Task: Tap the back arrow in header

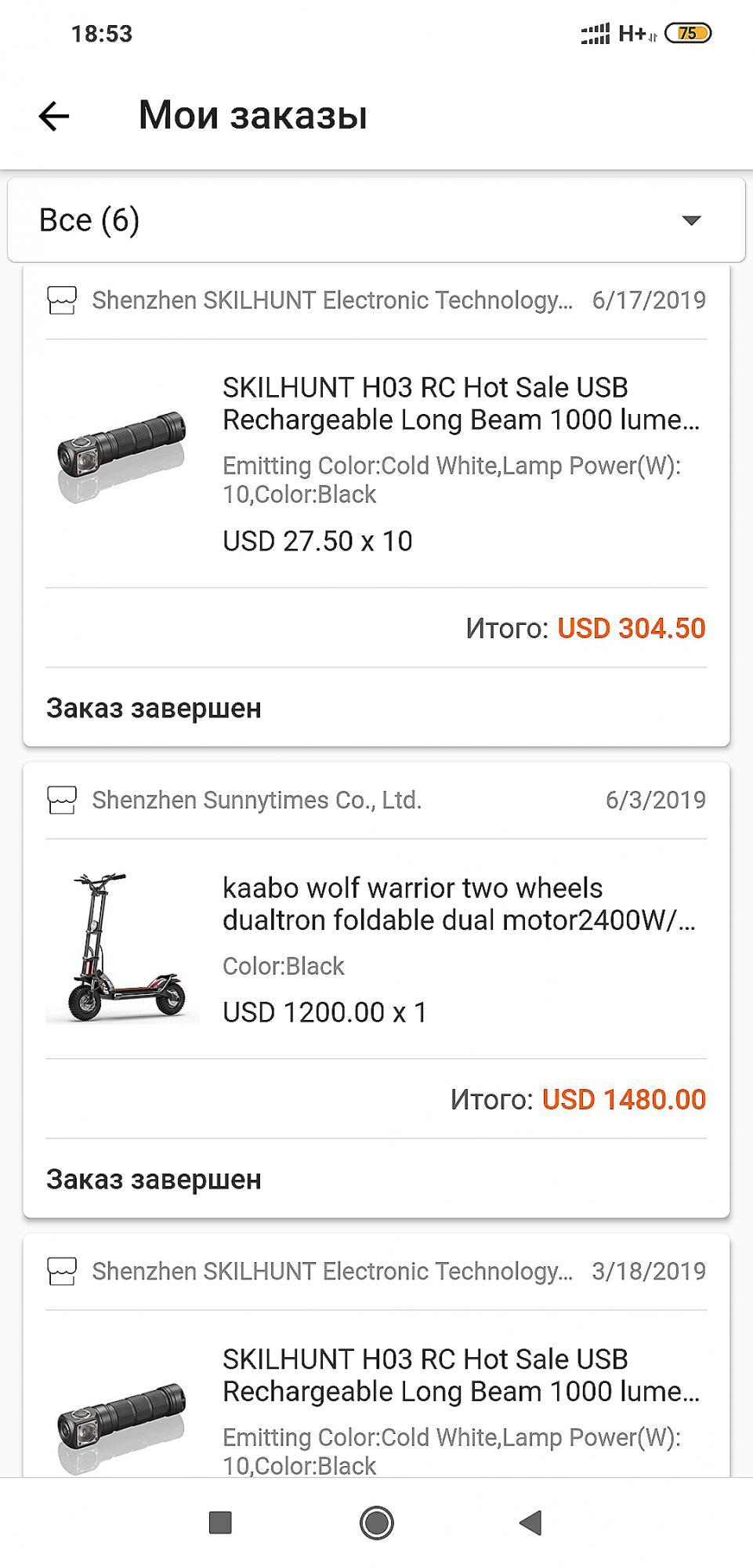Action: 54,116
